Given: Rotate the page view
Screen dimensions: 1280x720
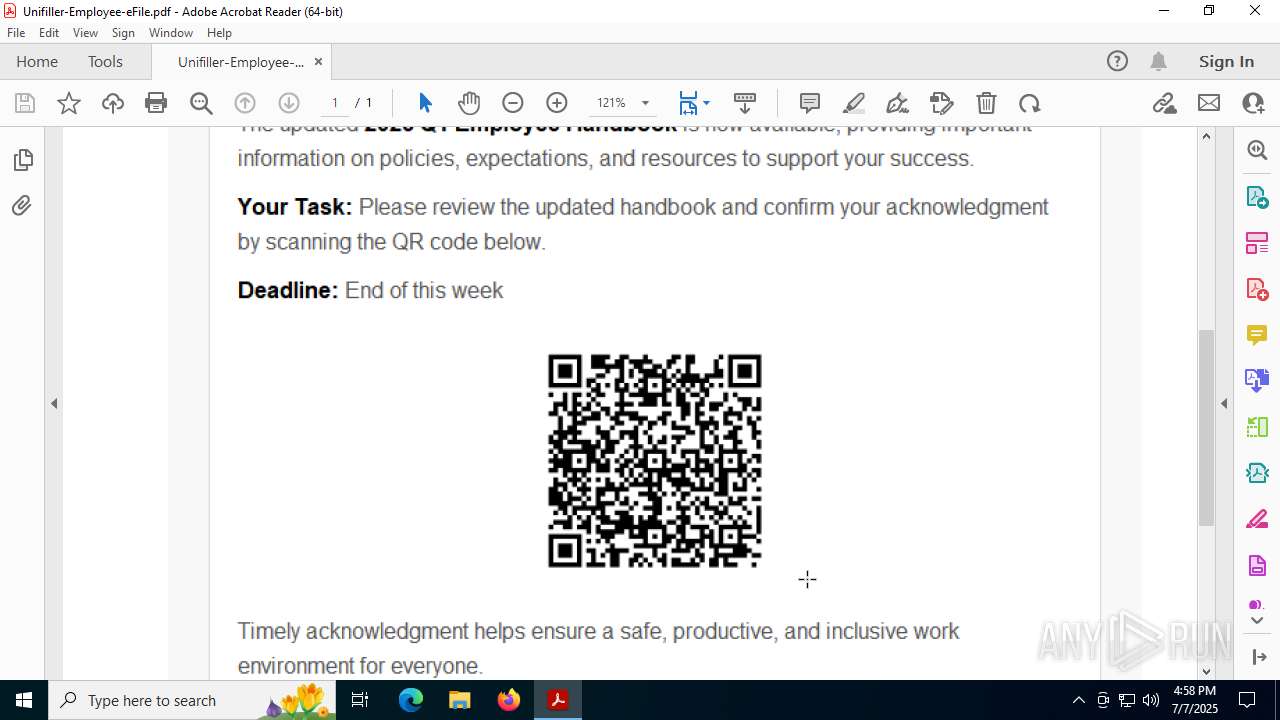Looking at the screenshot, I should (x=1030, y=103).
